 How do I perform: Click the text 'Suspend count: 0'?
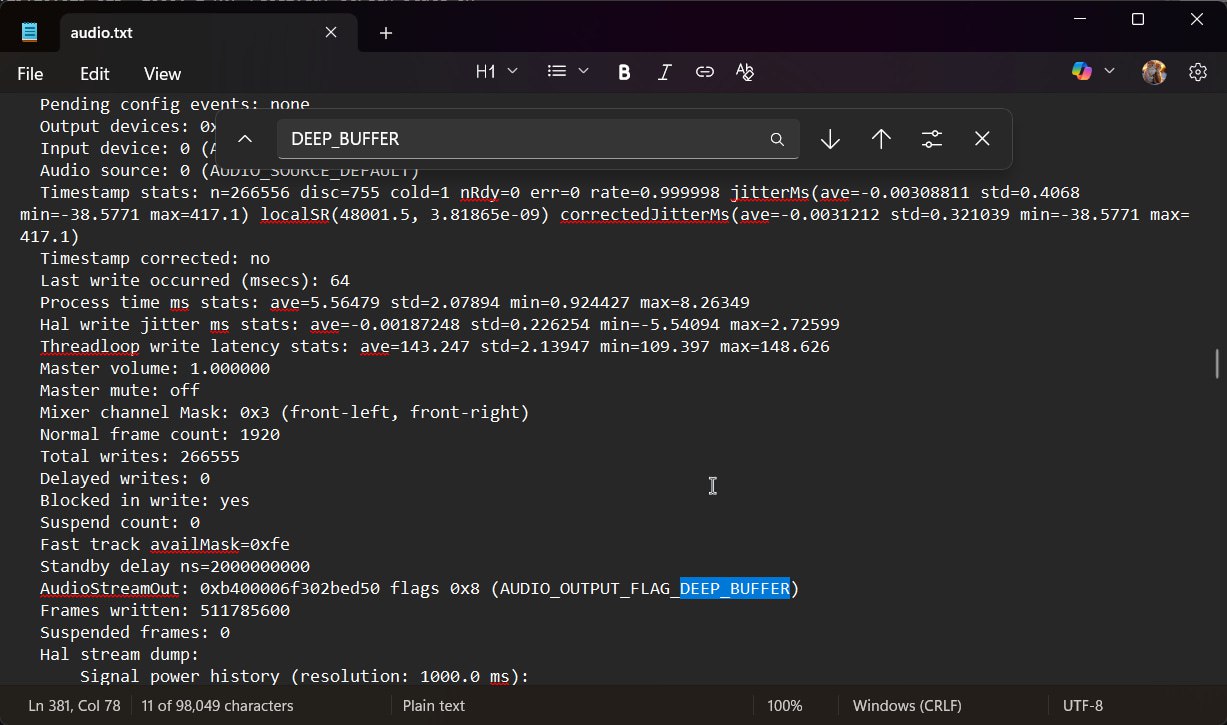(x=120, y=522)
